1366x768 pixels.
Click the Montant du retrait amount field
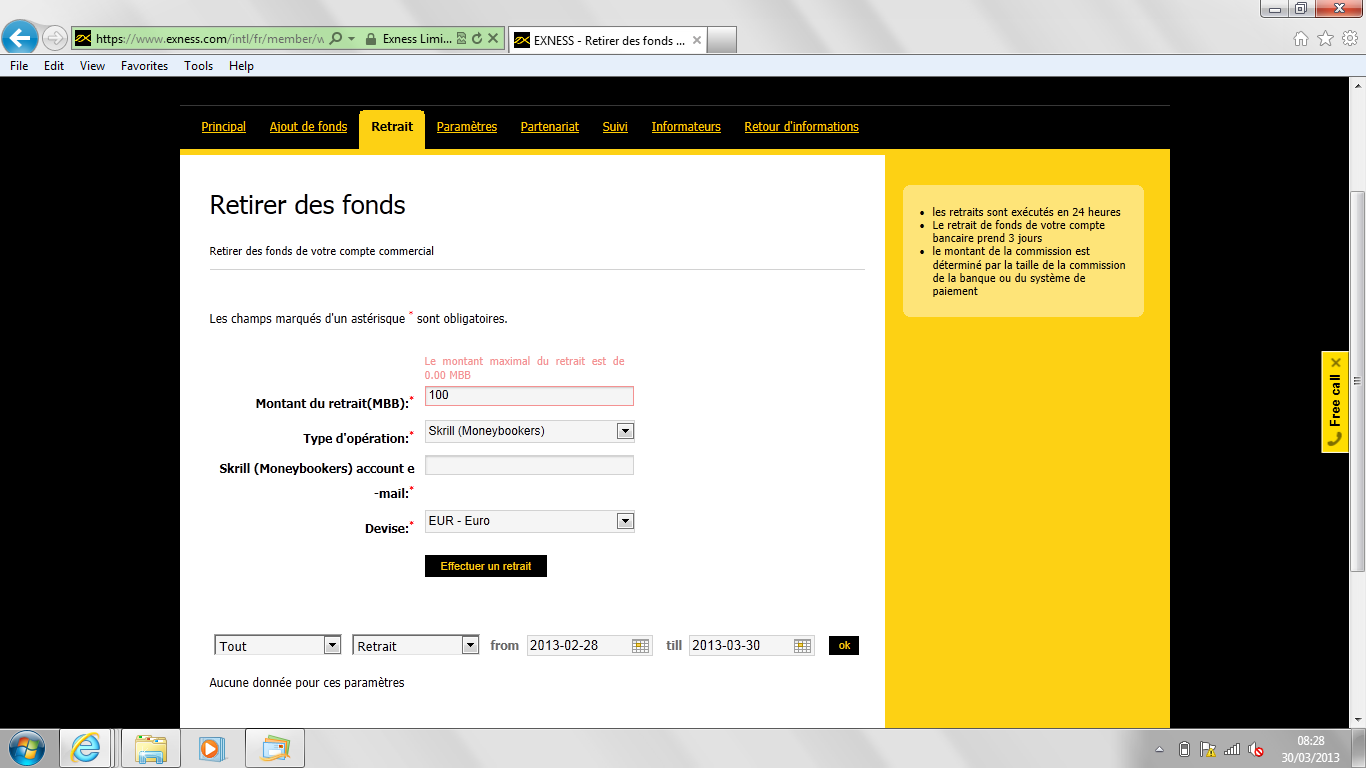[x=529, y=396]
